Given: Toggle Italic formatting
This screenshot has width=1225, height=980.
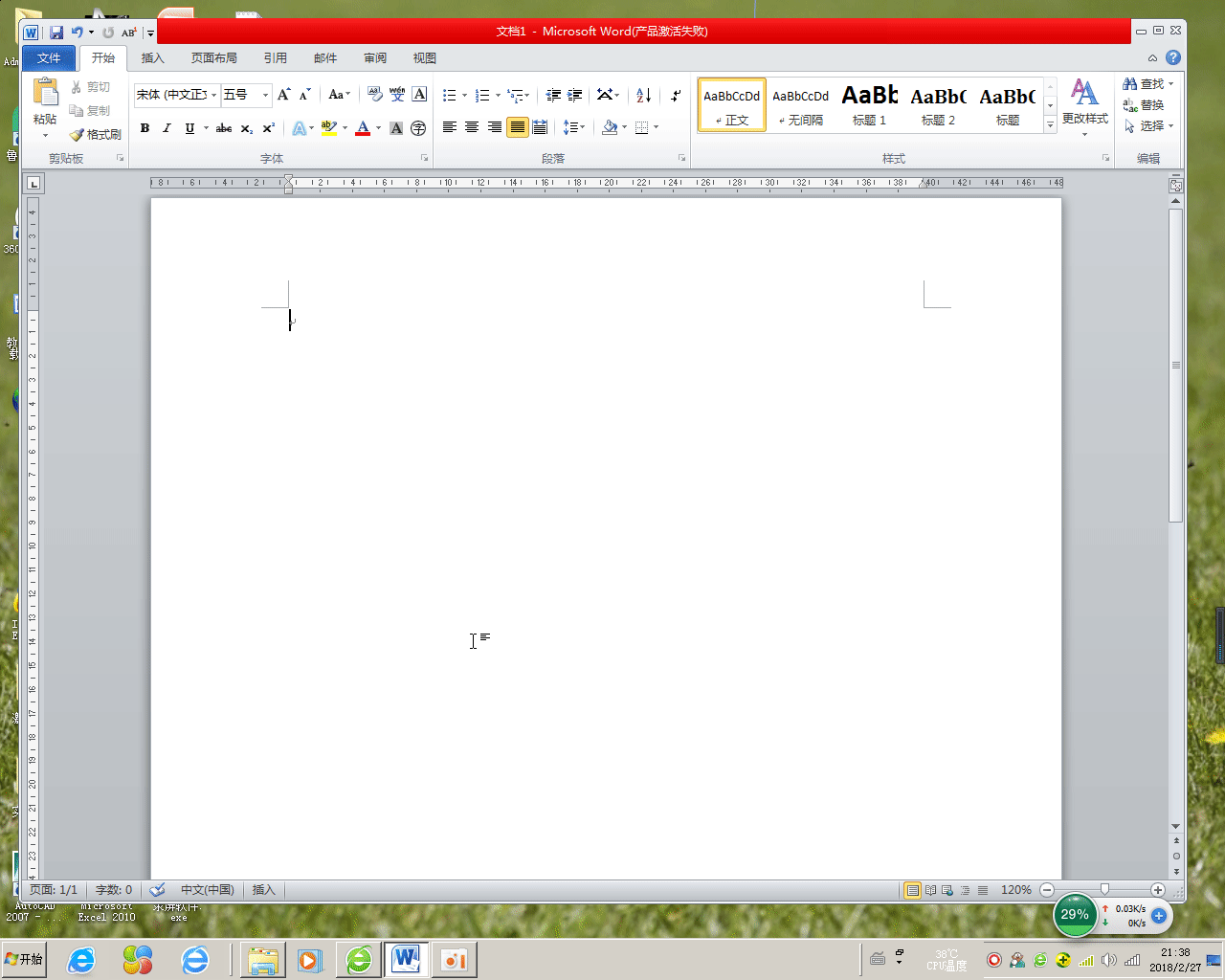Looking at the screenshot, I should coord(167,128).
